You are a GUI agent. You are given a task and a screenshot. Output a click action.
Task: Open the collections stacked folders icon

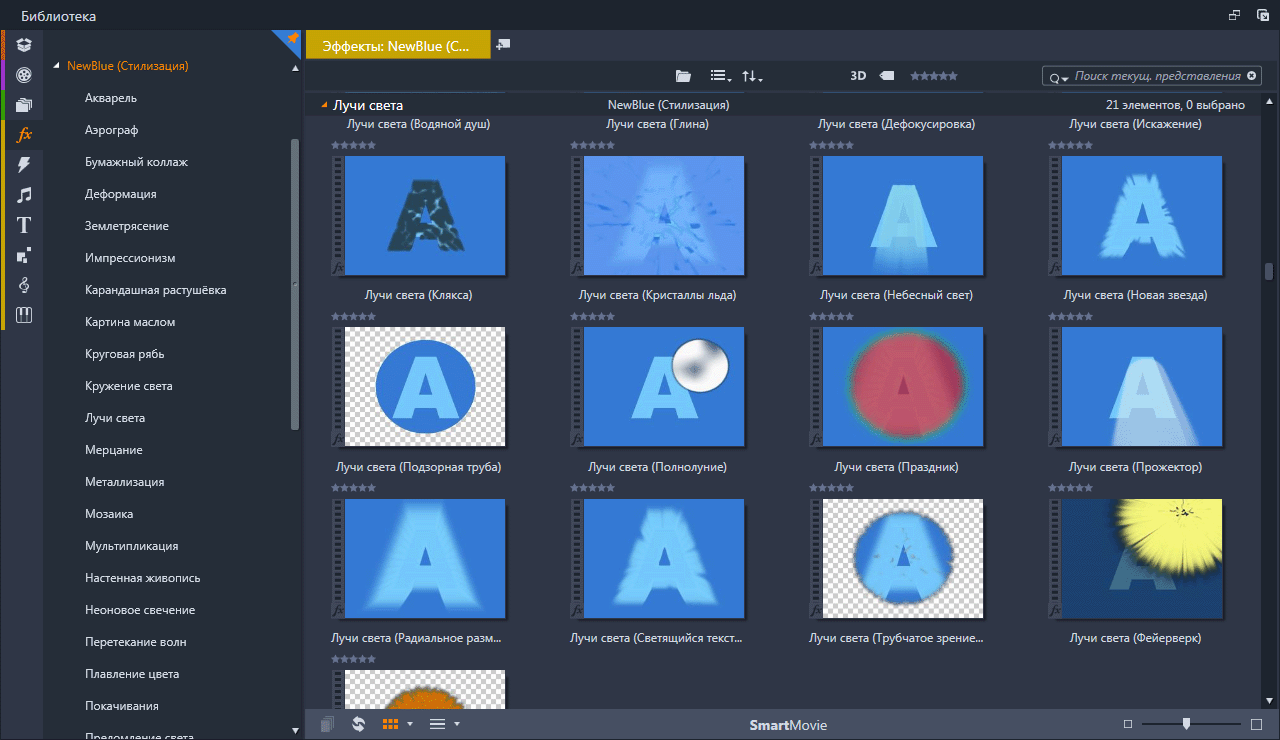(24, 104)
